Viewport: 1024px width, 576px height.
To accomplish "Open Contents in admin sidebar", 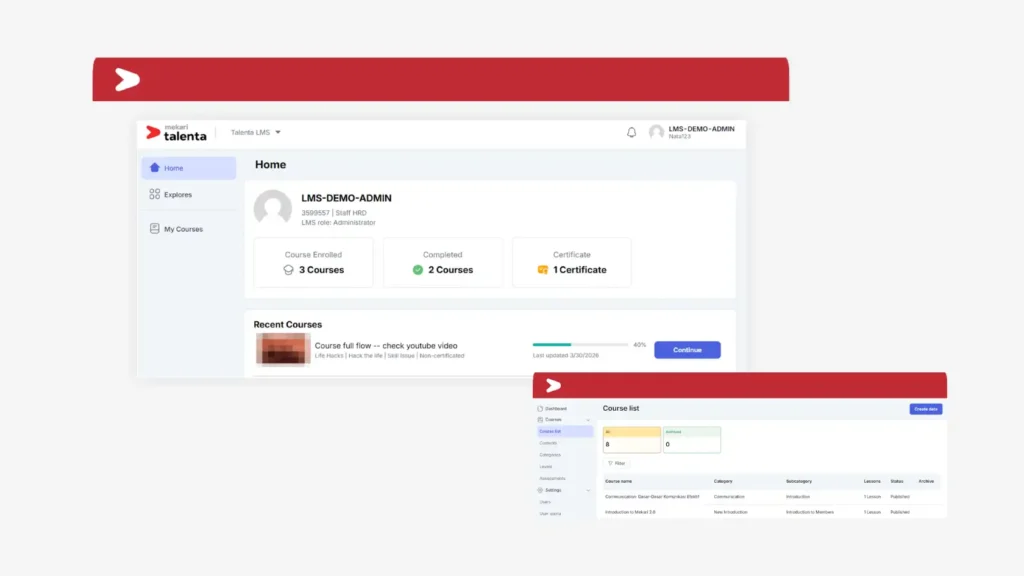I will (x=548, y=443).
